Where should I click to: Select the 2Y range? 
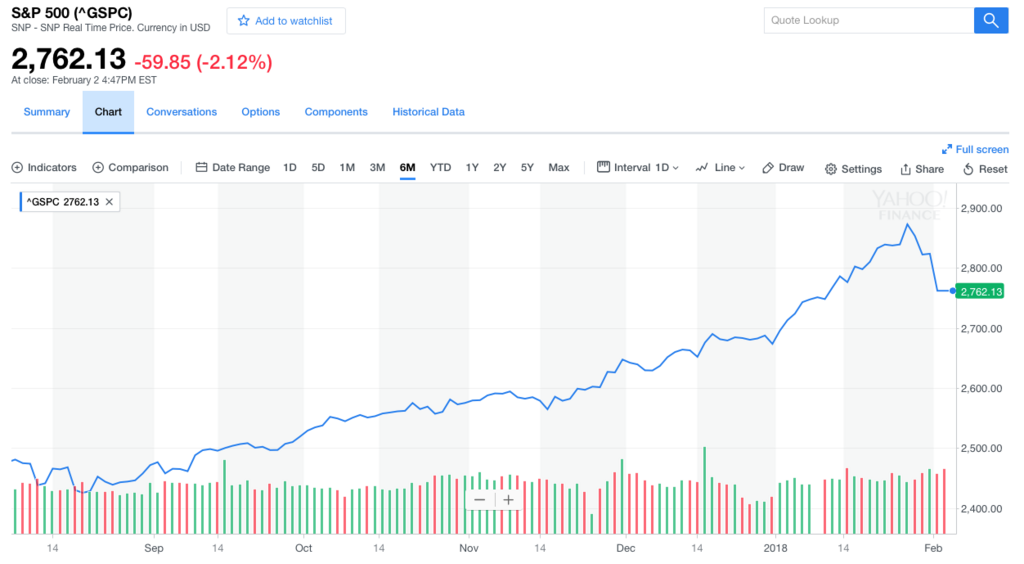pyautogui.click(x=500, y=168)
